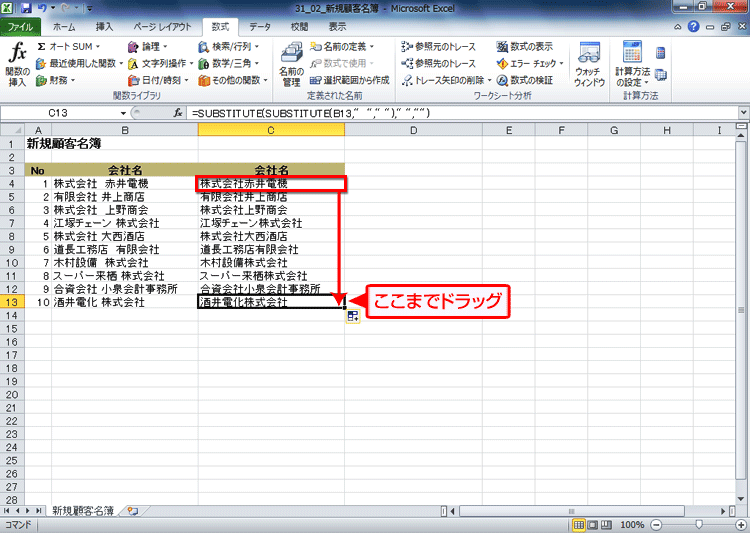This screenshot has height=533, width=750.
Task: Click the Calculate Sheet icon
Action: tap(661, 75)
